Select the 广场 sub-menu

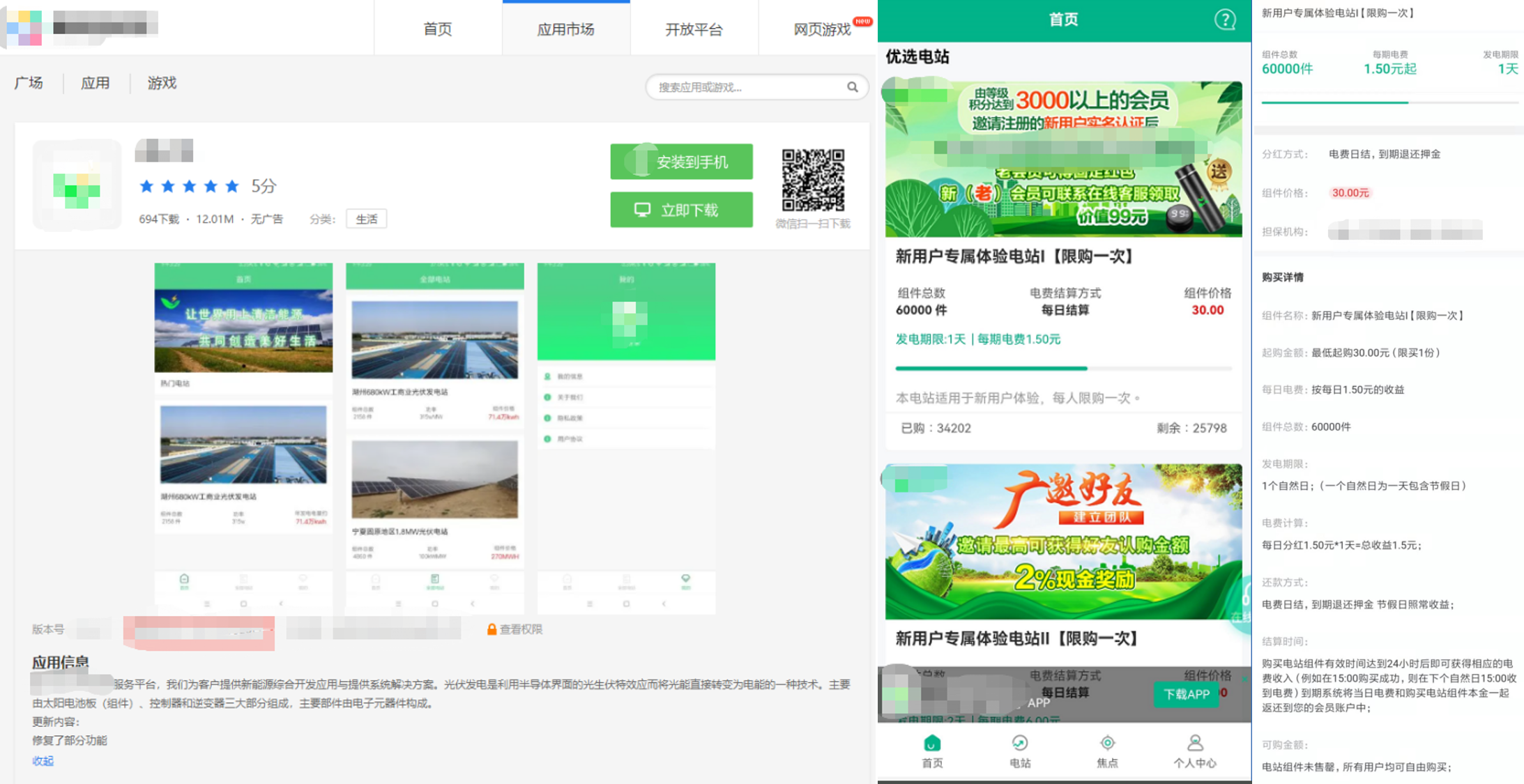[x=29, y=83]
